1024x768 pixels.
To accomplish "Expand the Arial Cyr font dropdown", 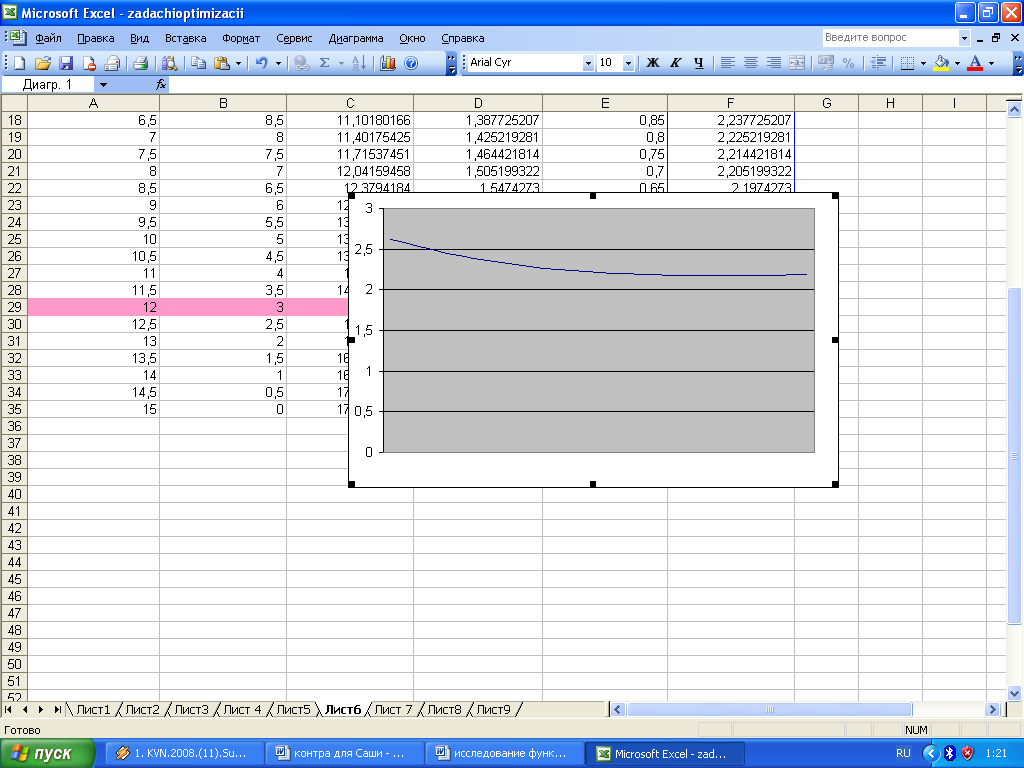I will click(x=588, y=63).
